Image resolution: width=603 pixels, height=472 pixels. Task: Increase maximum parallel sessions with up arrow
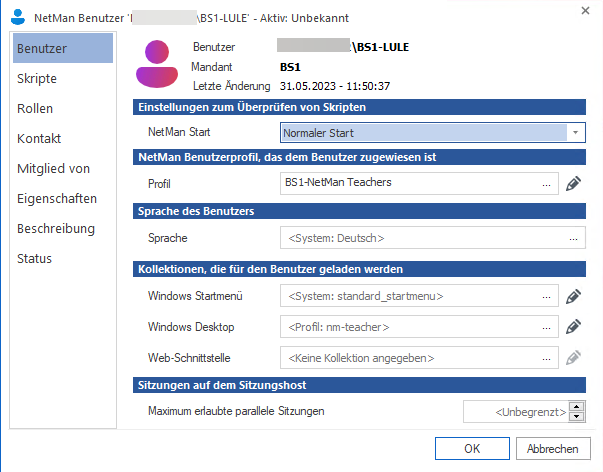point(576,406)
